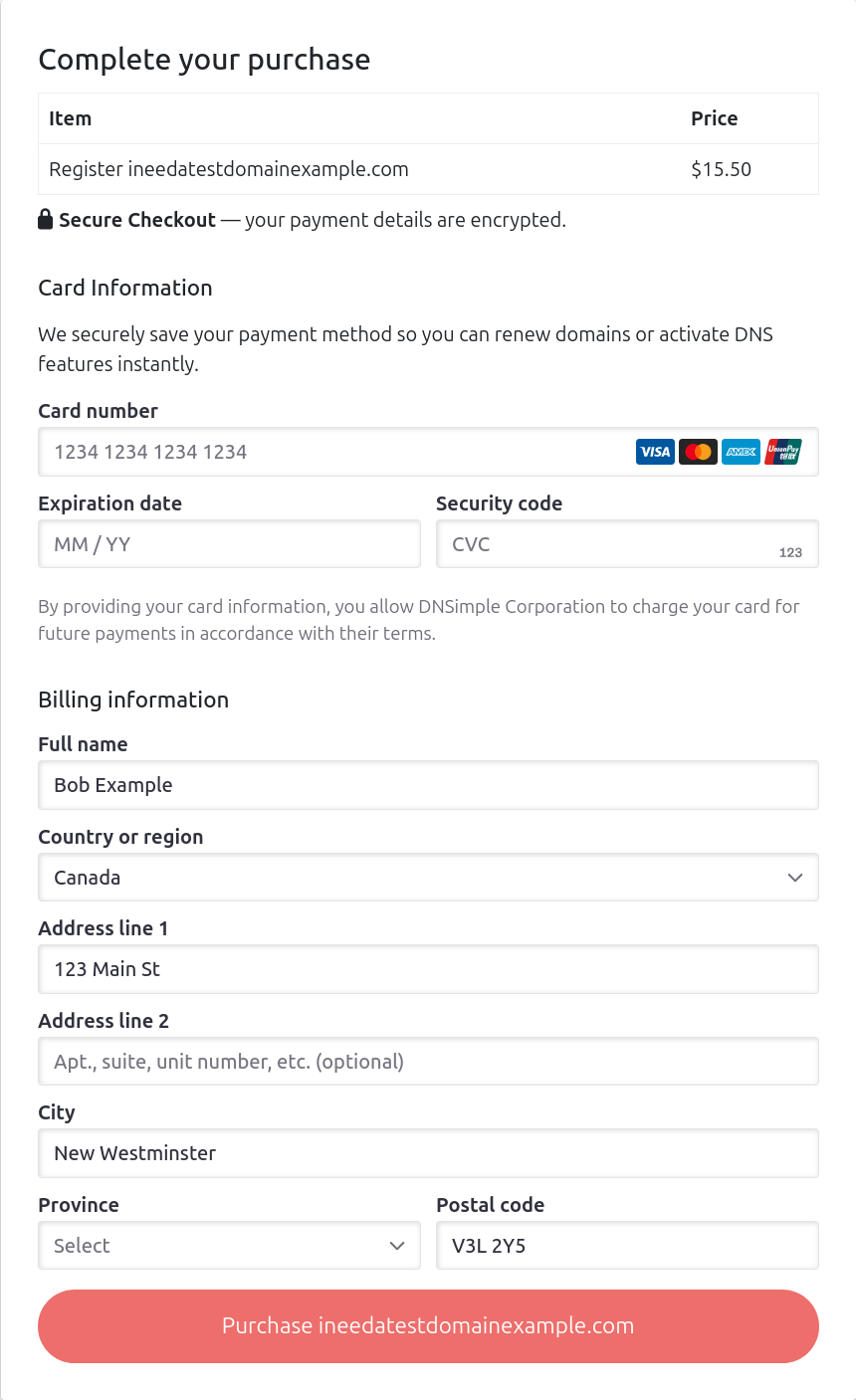
Task: Click the Visa card brand icon
Action: click(655, 452)
